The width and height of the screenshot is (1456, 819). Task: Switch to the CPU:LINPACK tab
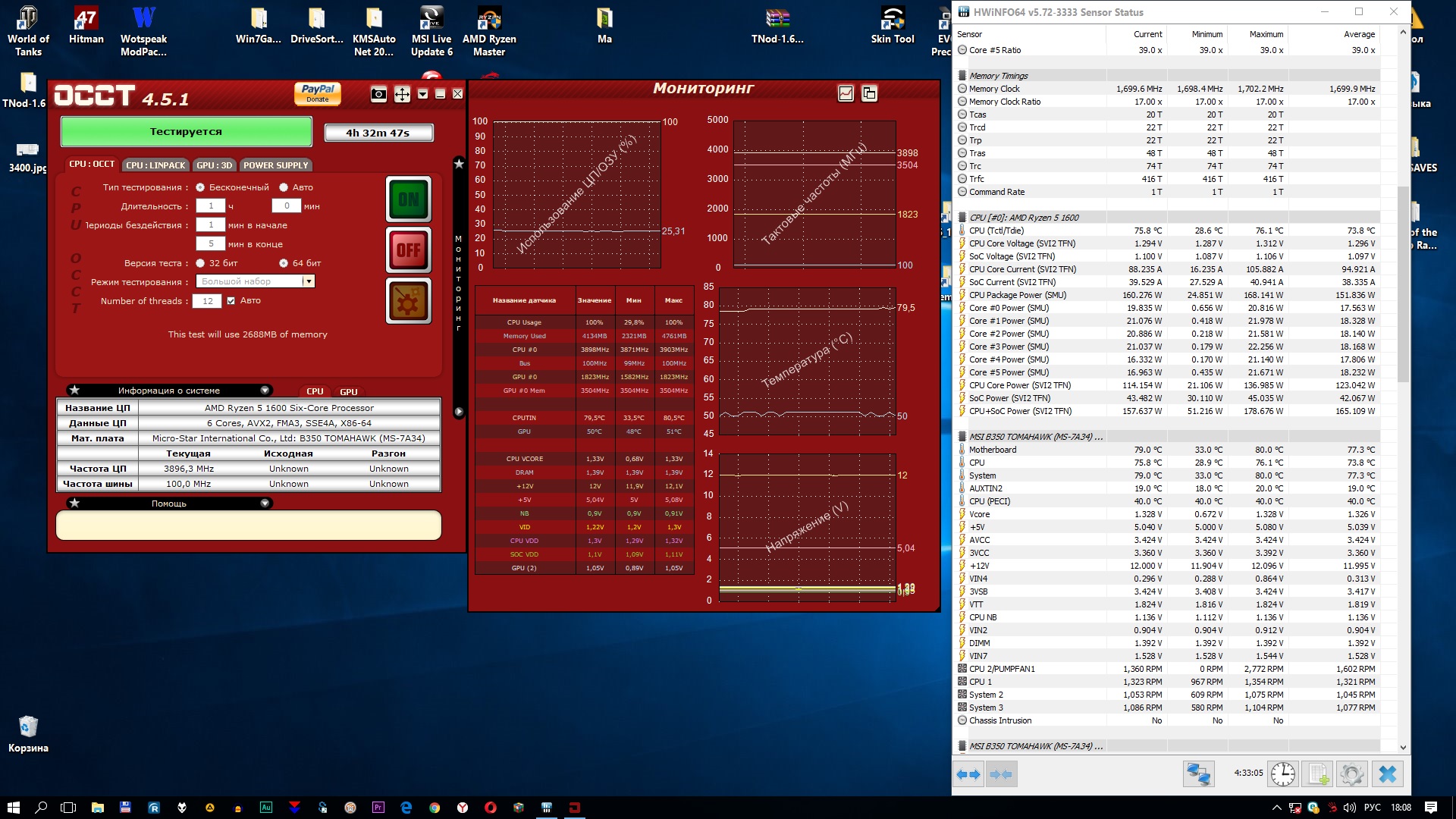point(155,165)
